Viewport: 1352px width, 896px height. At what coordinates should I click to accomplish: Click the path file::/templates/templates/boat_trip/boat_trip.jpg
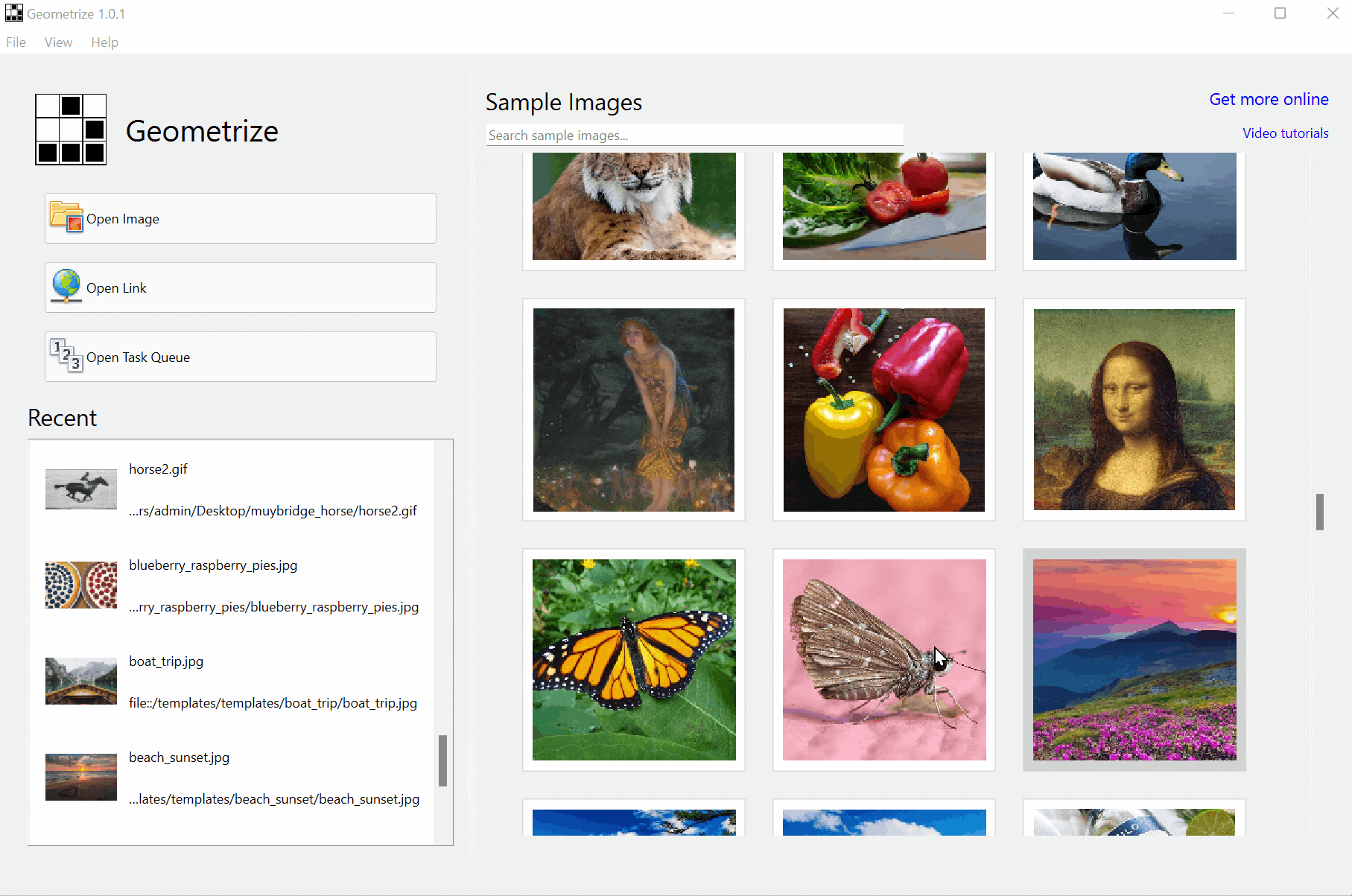(273, 703)
